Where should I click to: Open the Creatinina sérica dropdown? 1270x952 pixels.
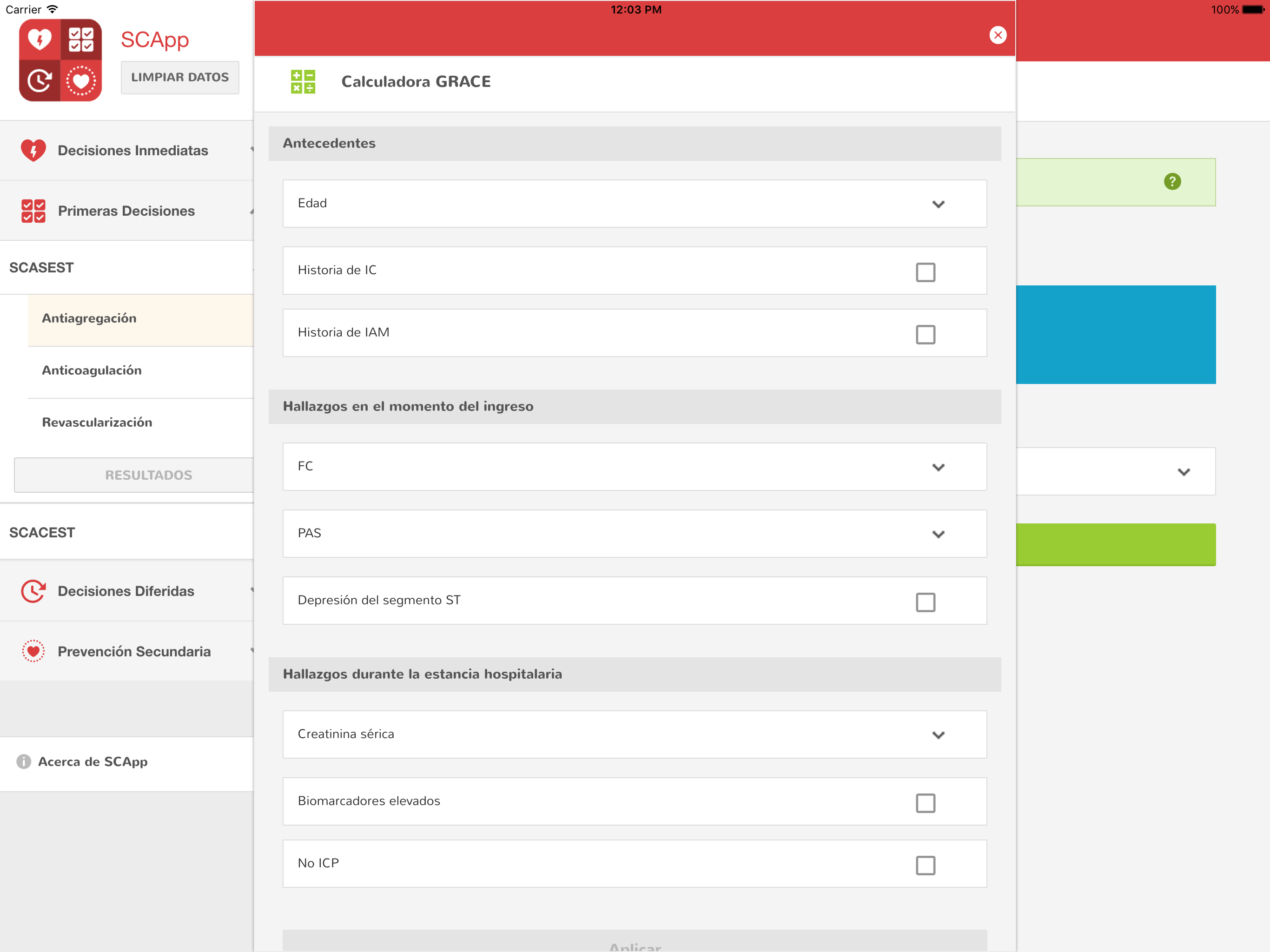635,734
